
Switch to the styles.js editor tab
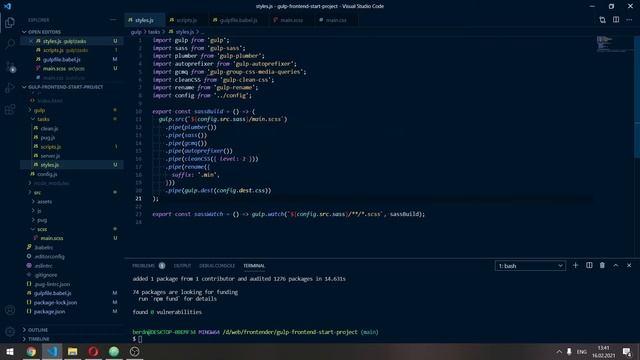coord(144,20)
